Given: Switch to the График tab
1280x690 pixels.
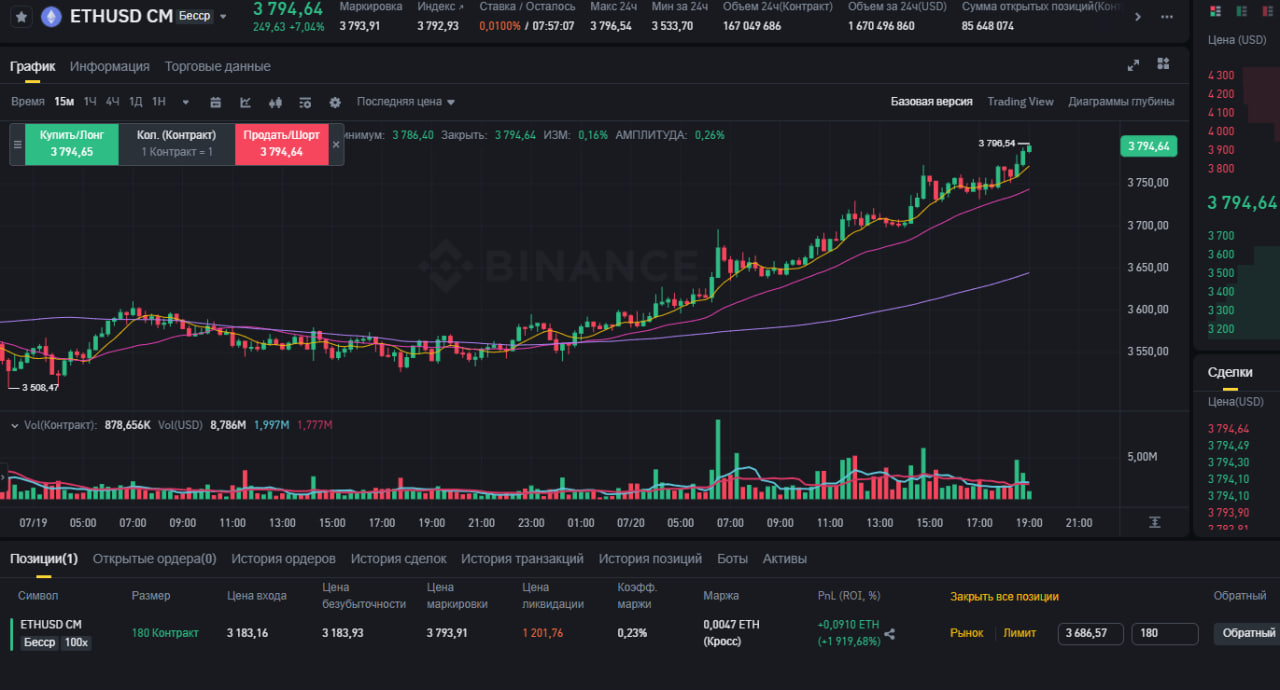Looking at the screenshot, I should click(33, 66).
